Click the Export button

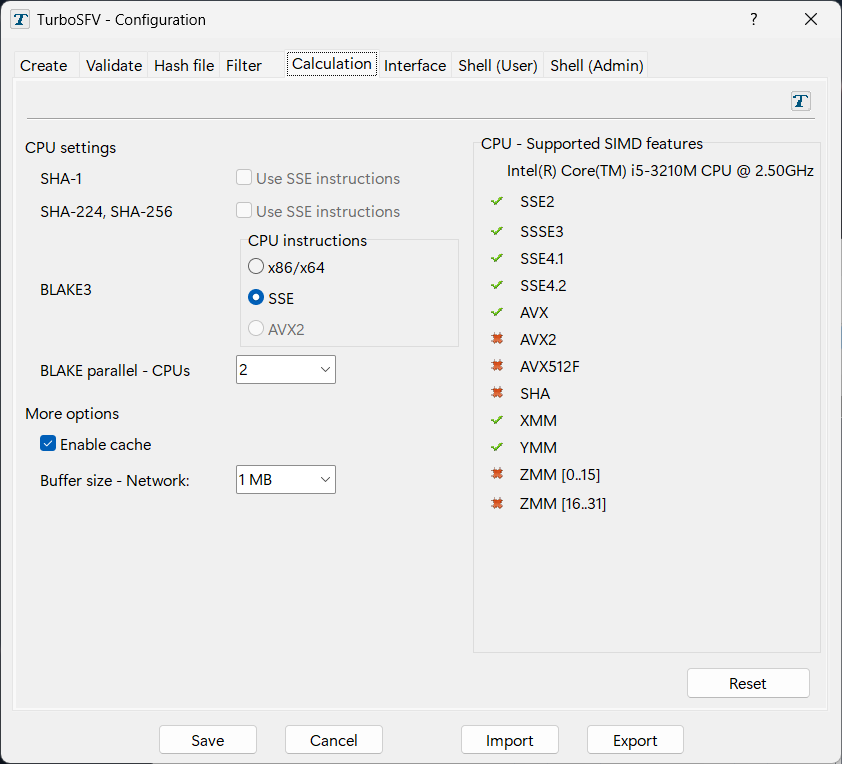[x=635, y=741]
